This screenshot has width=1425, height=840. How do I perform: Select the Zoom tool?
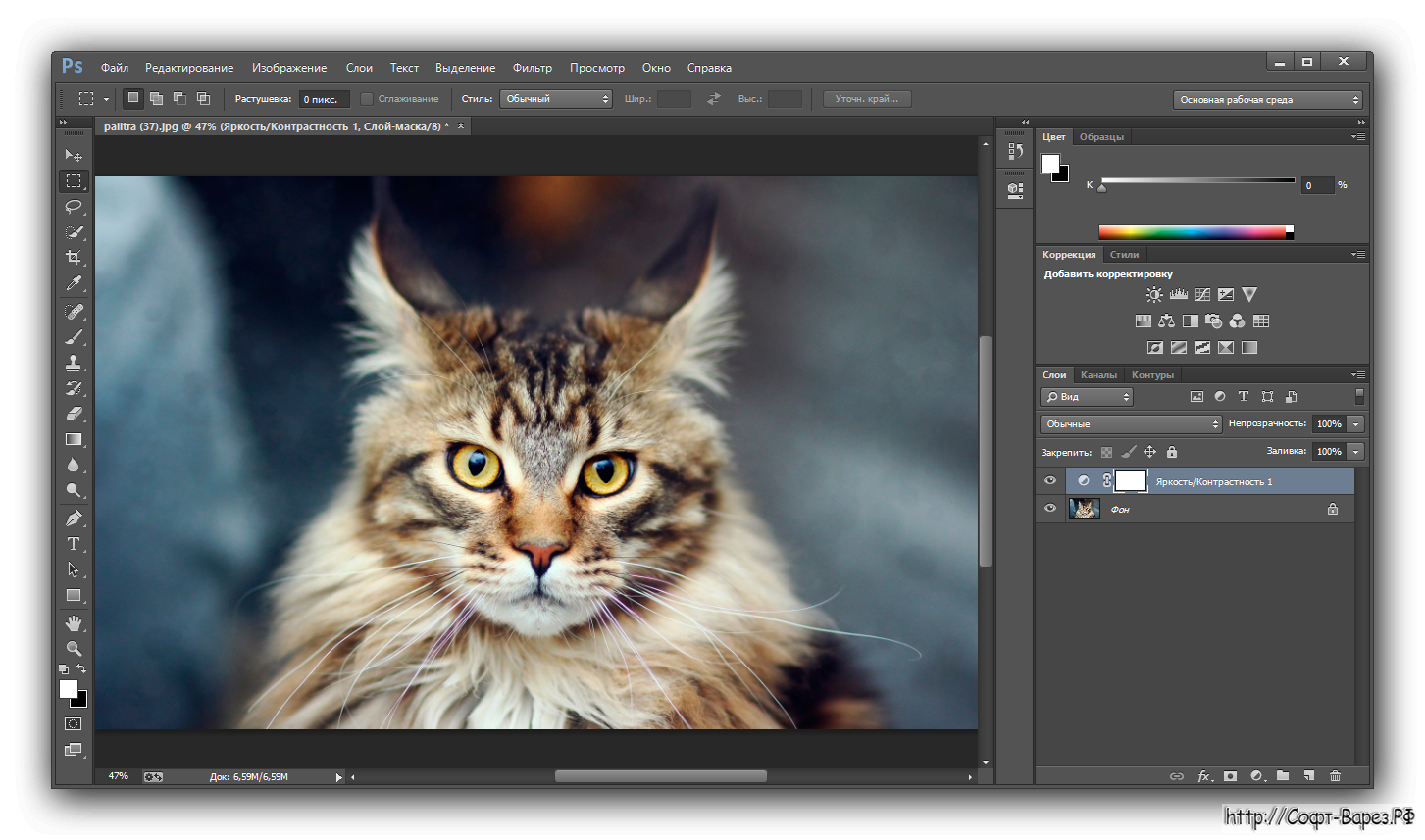coord(74,648)
